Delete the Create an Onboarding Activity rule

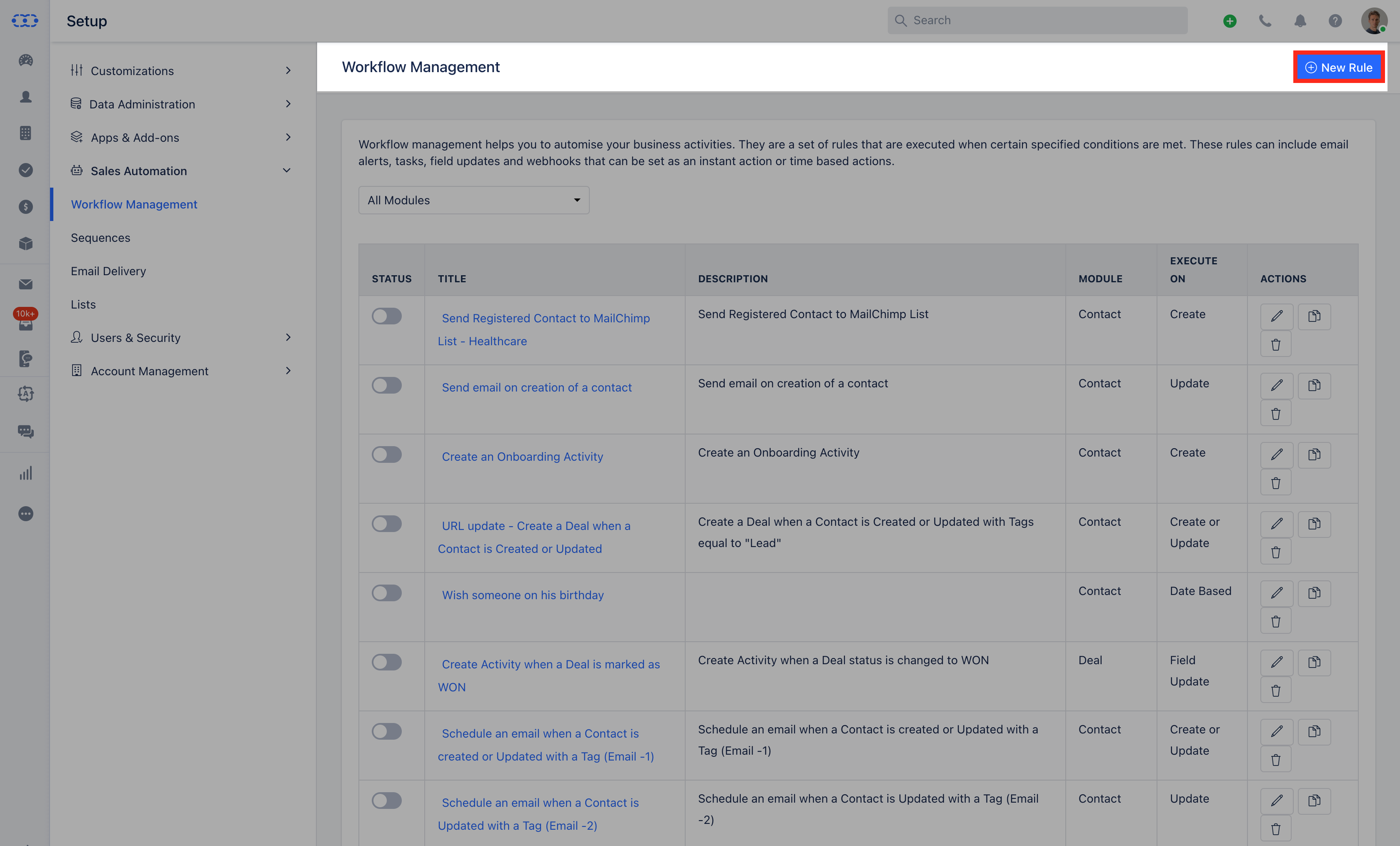click(x=1275, y=483)
